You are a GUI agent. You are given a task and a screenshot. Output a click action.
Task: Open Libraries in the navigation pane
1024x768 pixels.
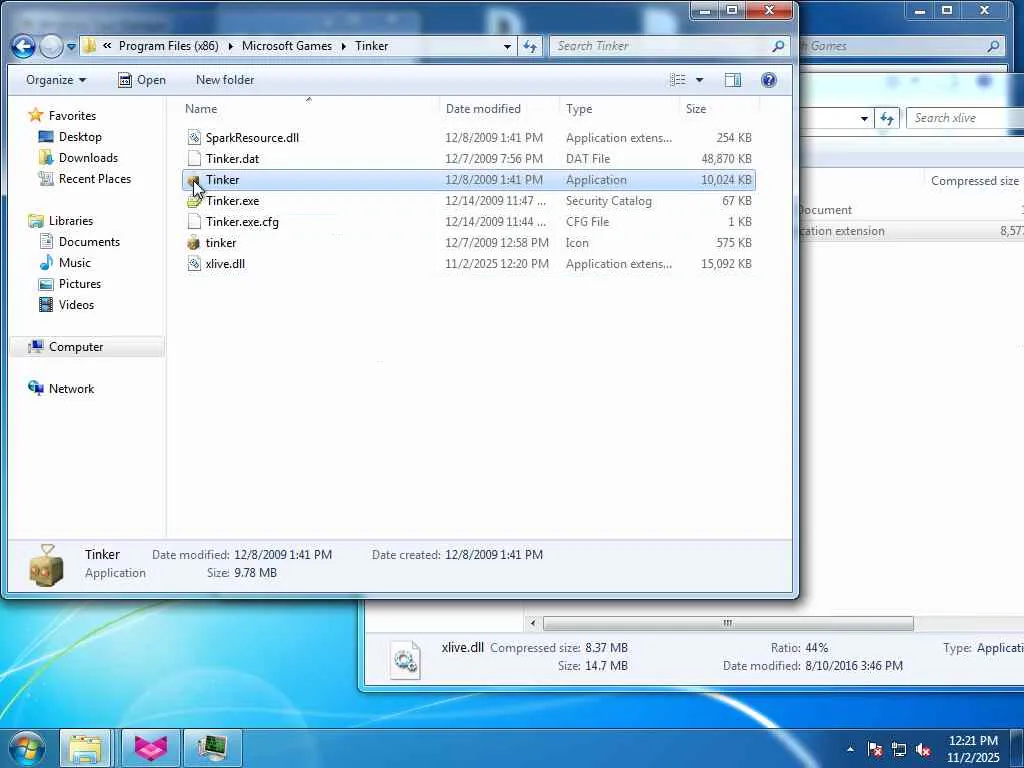point(71,221)
